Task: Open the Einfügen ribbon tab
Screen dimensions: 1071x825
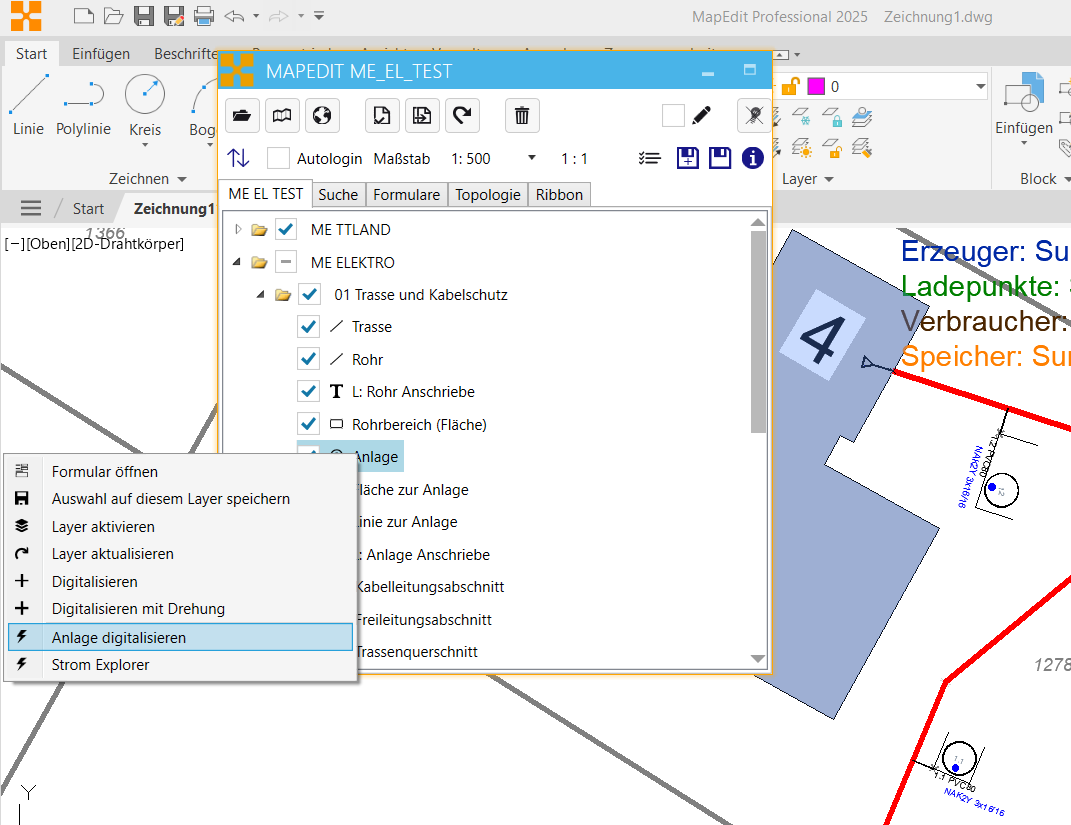Action: click(101, 54)
